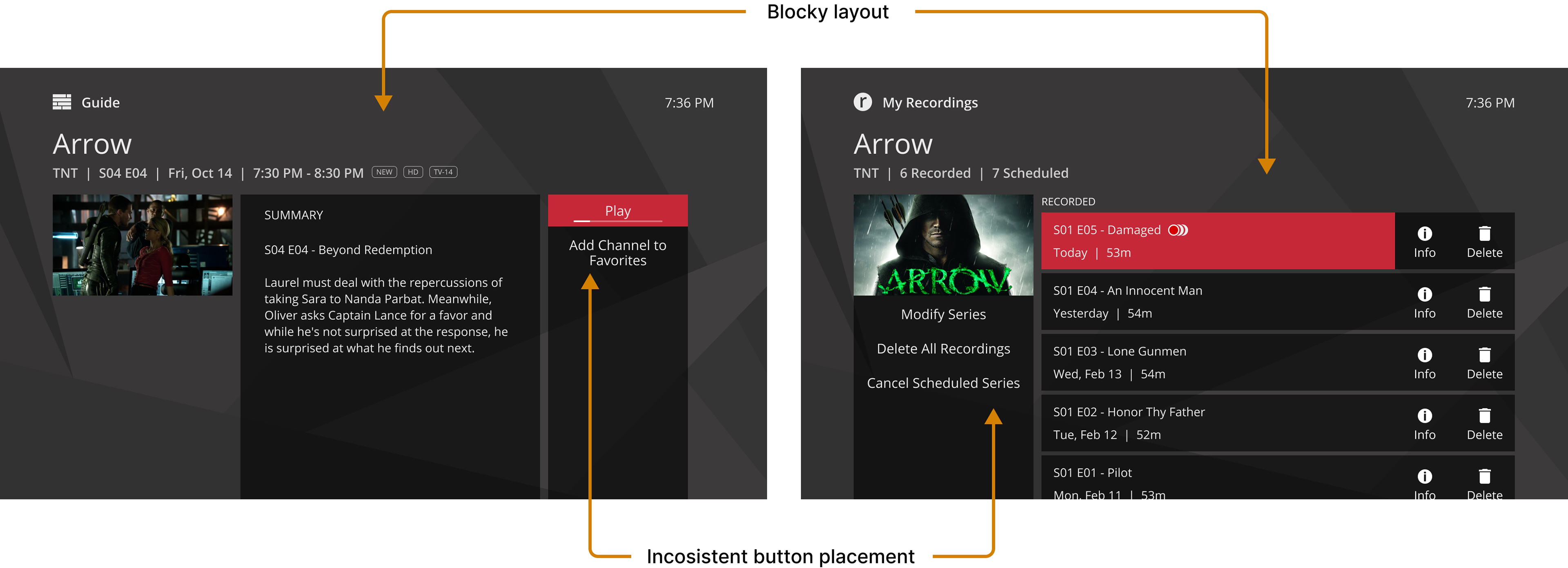Click the HD badge in Guide

[413, 172]
